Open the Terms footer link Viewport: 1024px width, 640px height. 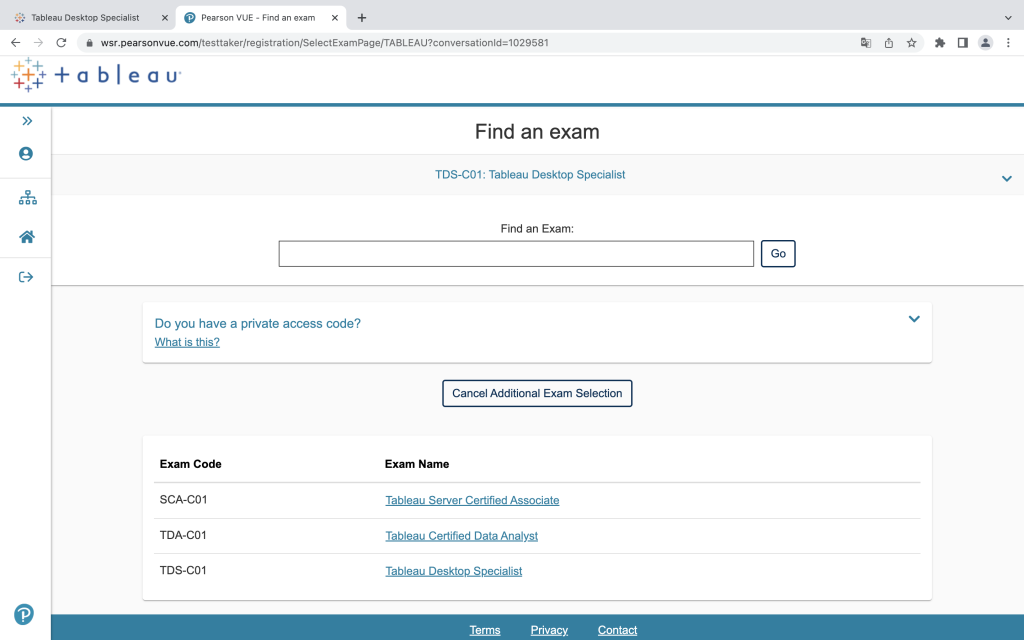pos(485,630)
